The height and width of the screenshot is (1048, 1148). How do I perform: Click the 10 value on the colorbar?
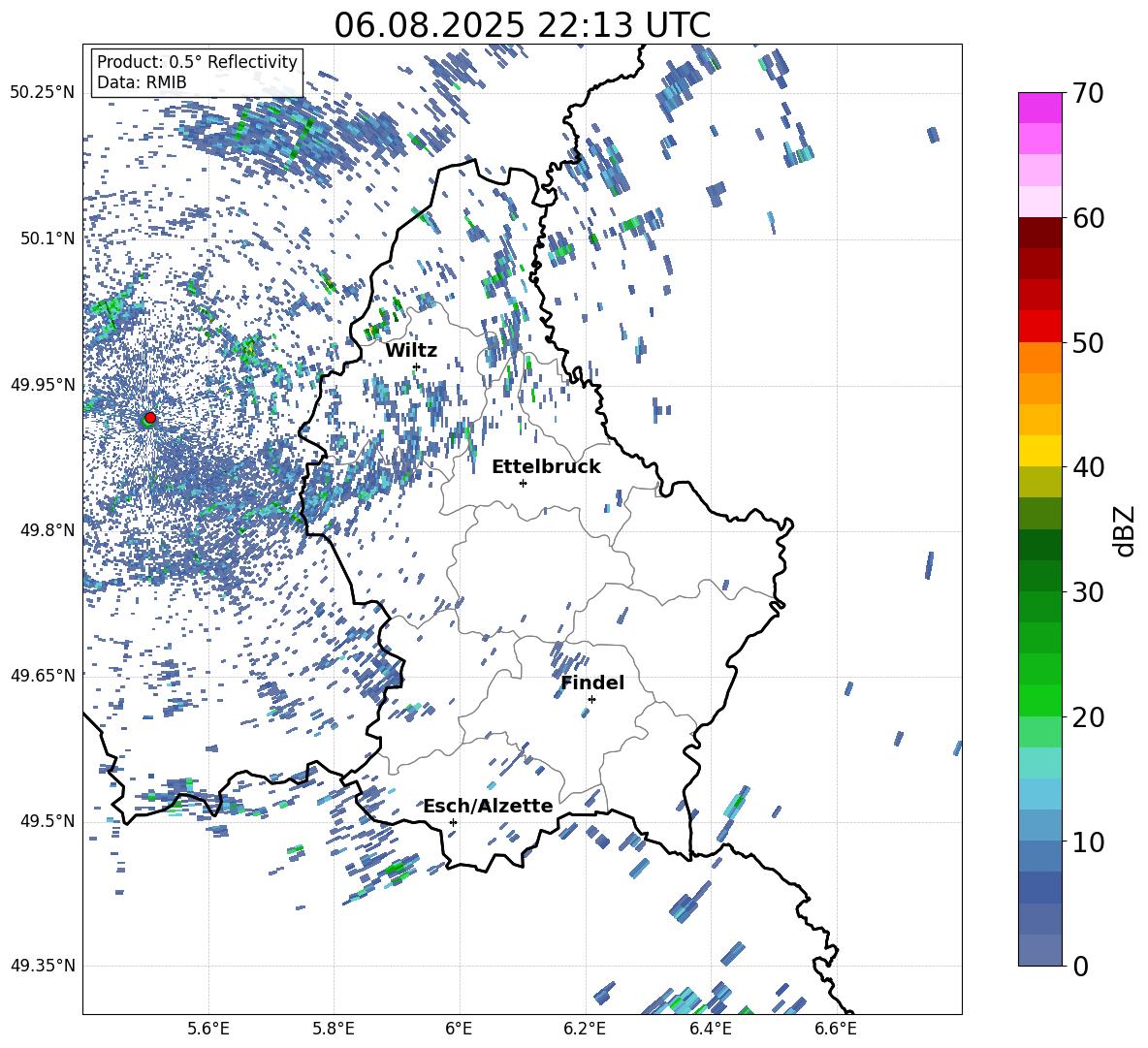(1088, 842)
